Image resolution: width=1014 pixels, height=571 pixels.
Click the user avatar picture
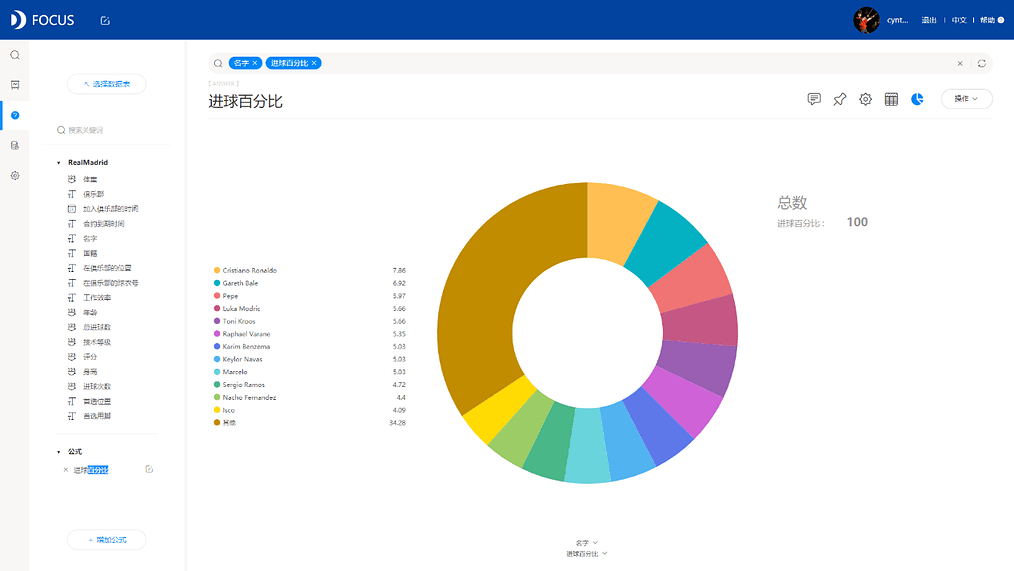(x=866, y=20)
